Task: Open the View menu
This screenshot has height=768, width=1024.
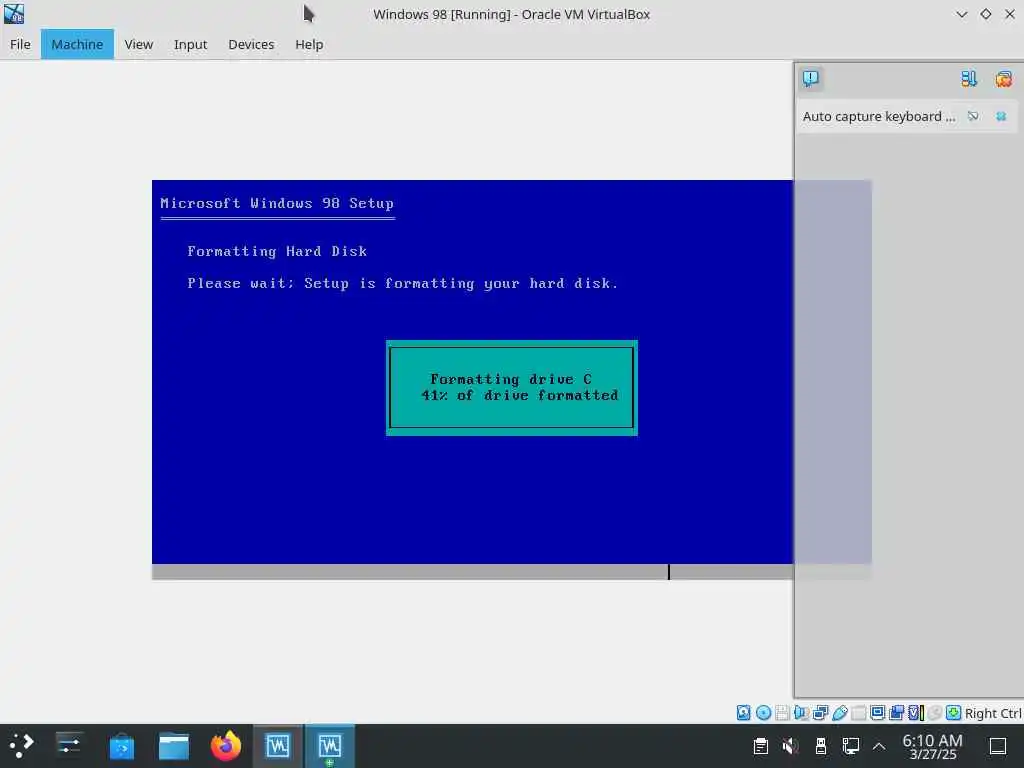Action: [x=138, y=44]
